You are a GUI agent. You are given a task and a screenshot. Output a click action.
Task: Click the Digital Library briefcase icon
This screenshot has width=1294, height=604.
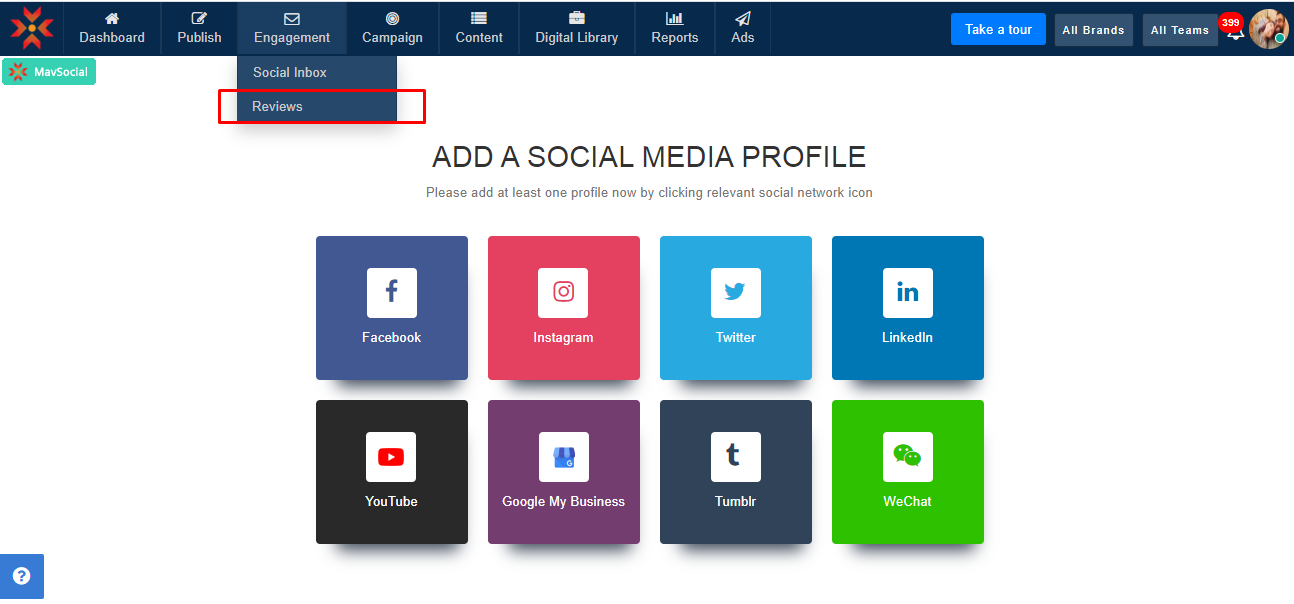(x=577, y=18)
